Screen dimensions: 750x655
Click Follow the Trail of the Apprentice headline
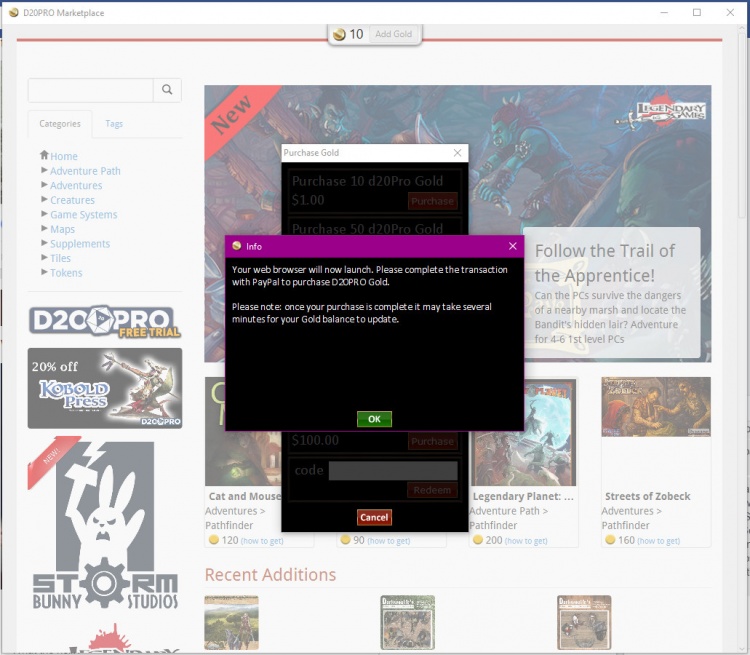pyautogui.click(x=605, y=263)
